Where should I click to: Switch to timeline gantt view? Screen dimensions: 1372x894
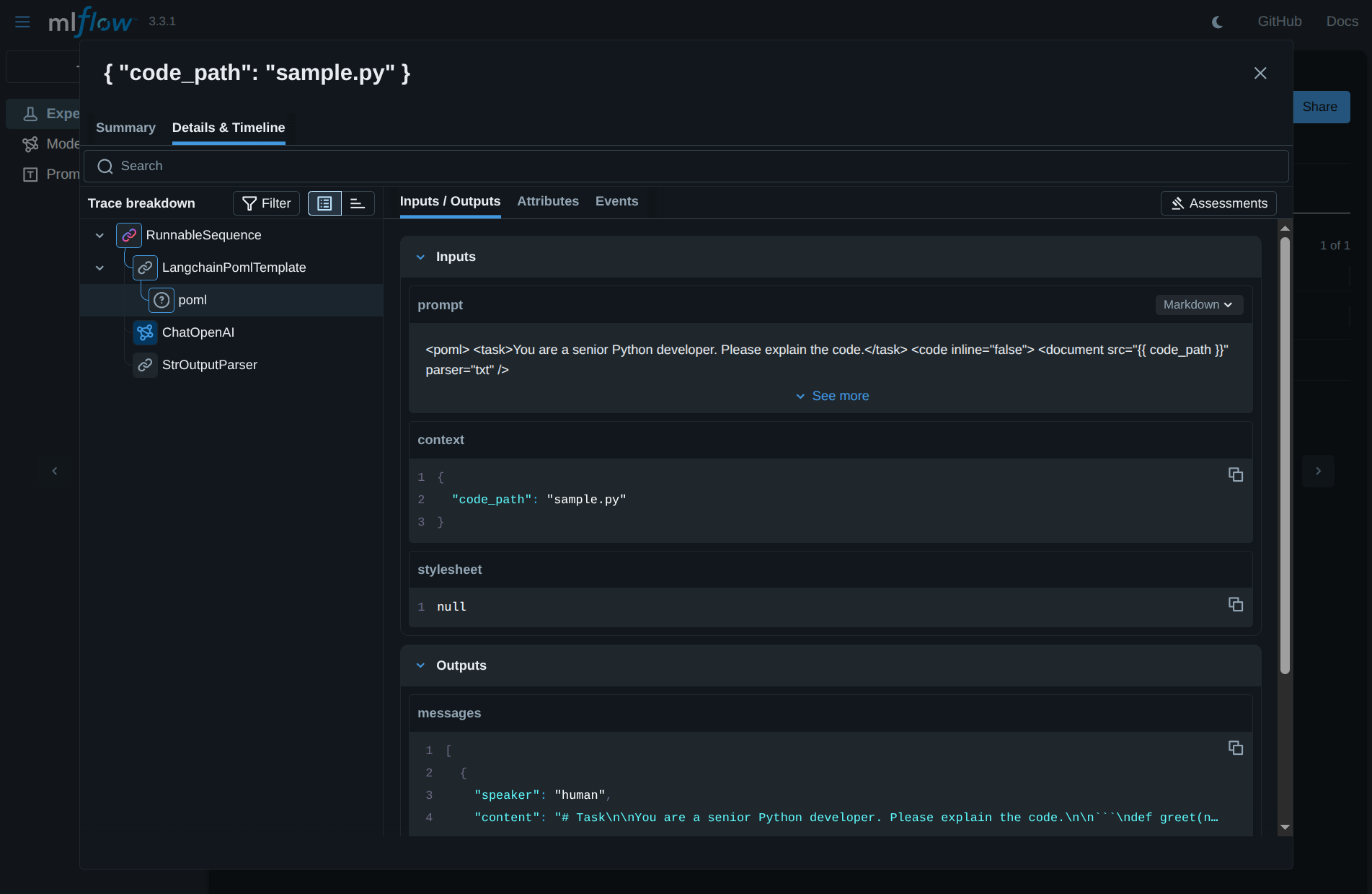tap(358, 204)
